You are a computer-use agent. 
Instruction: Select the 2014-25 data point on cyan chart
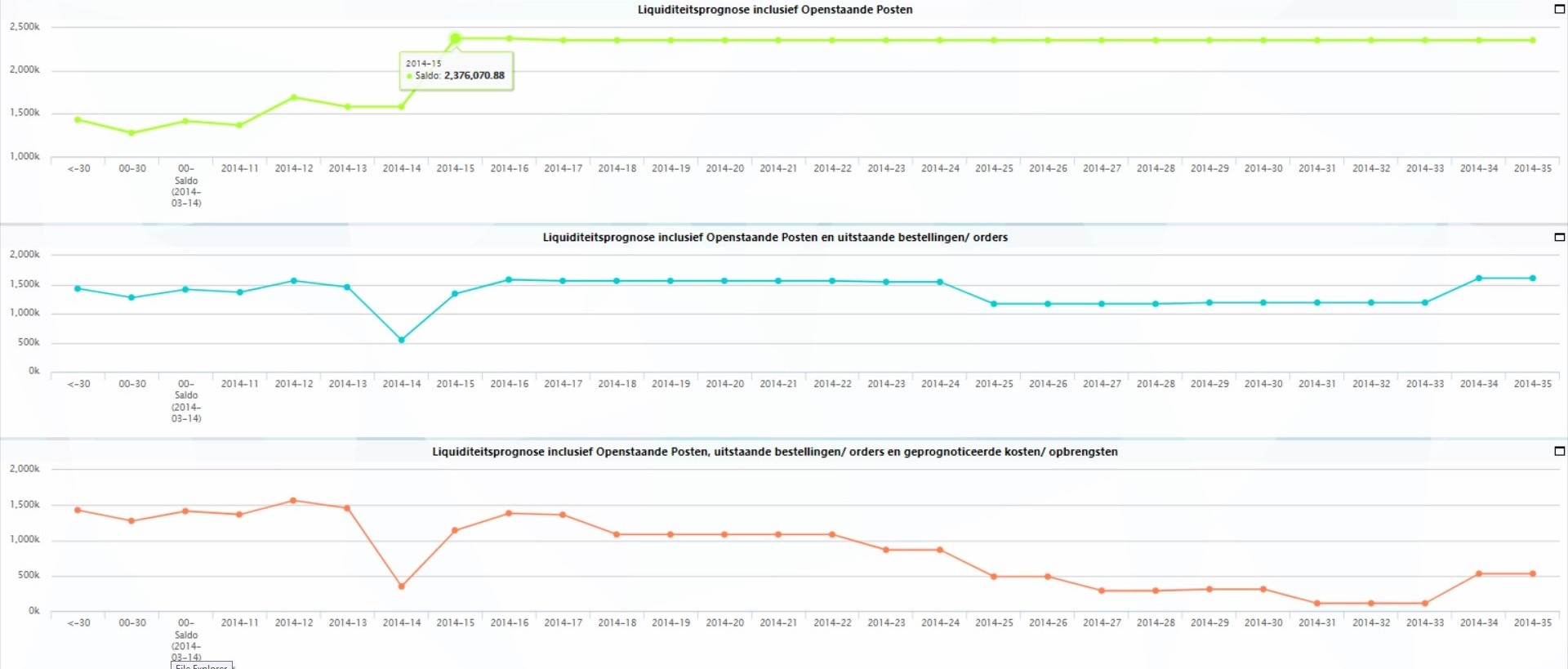click(x=994, y=304)
